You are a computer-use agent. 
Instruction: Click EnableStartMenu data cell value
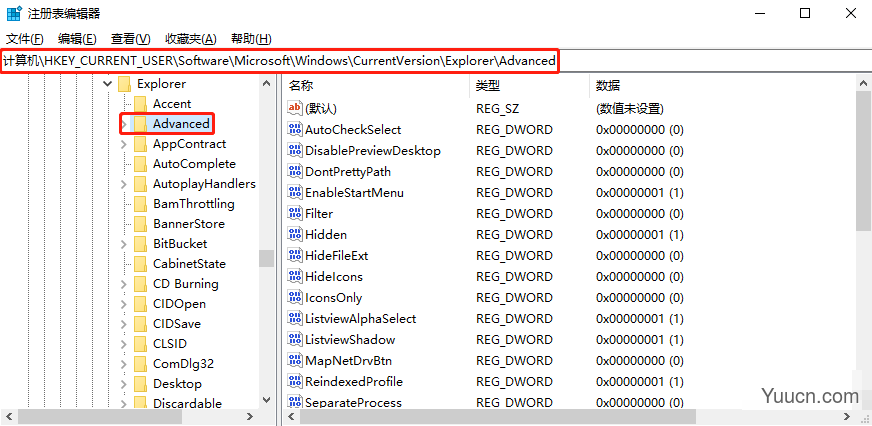640,192
